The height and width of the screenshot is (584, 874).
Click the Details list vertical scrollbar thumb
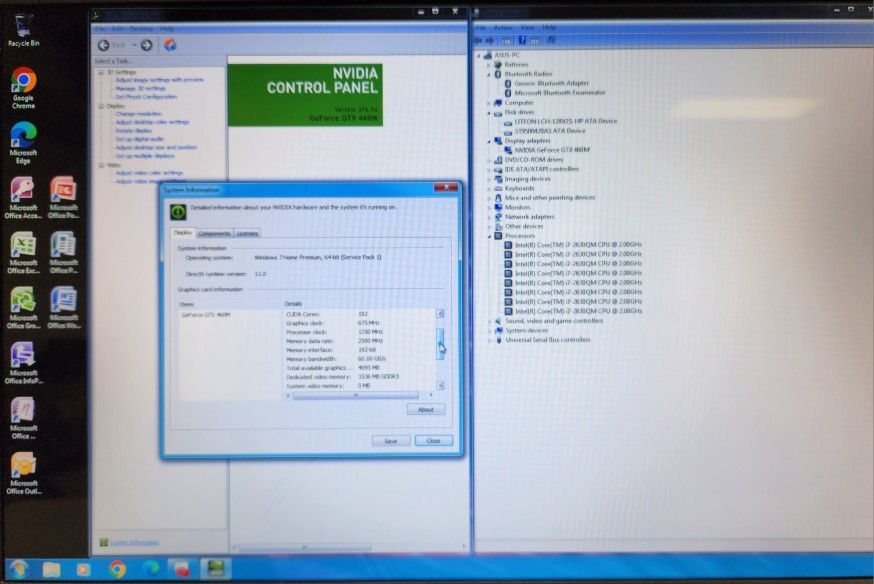[x=440, y=345]
